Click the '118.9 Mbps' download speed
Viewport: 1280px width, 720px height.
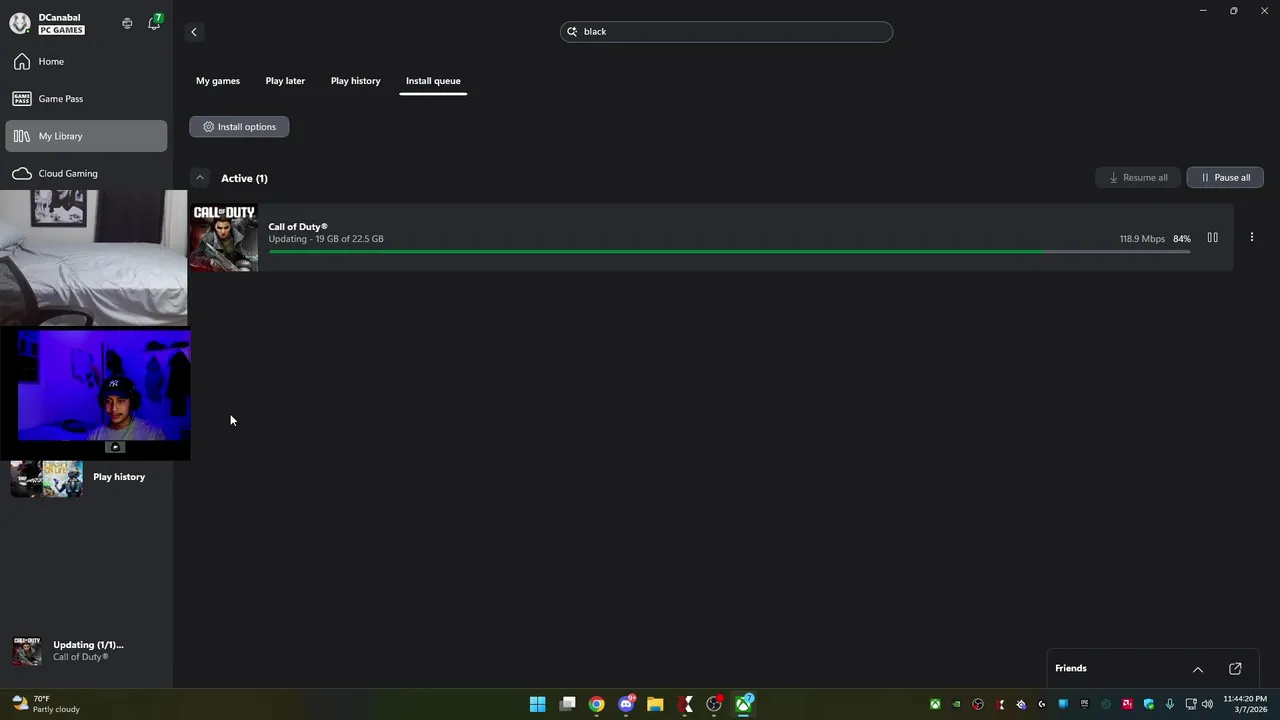point(1142,239)
